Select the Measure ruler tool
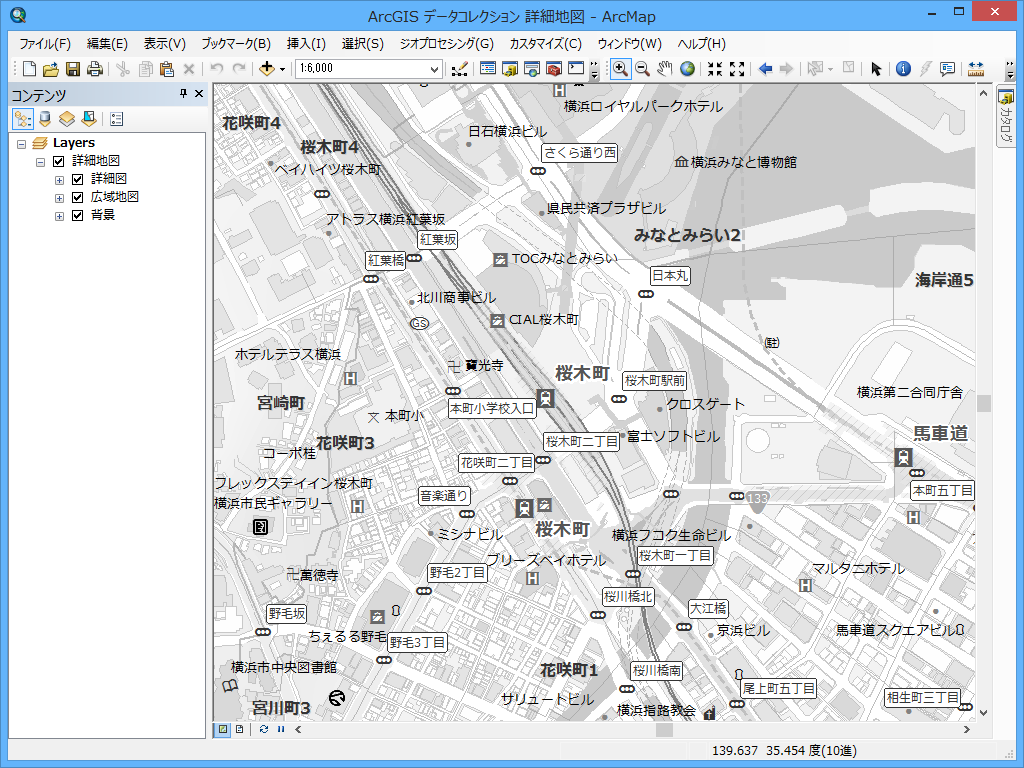Viewport: 1024px width, 768px height. click(976, 69)
